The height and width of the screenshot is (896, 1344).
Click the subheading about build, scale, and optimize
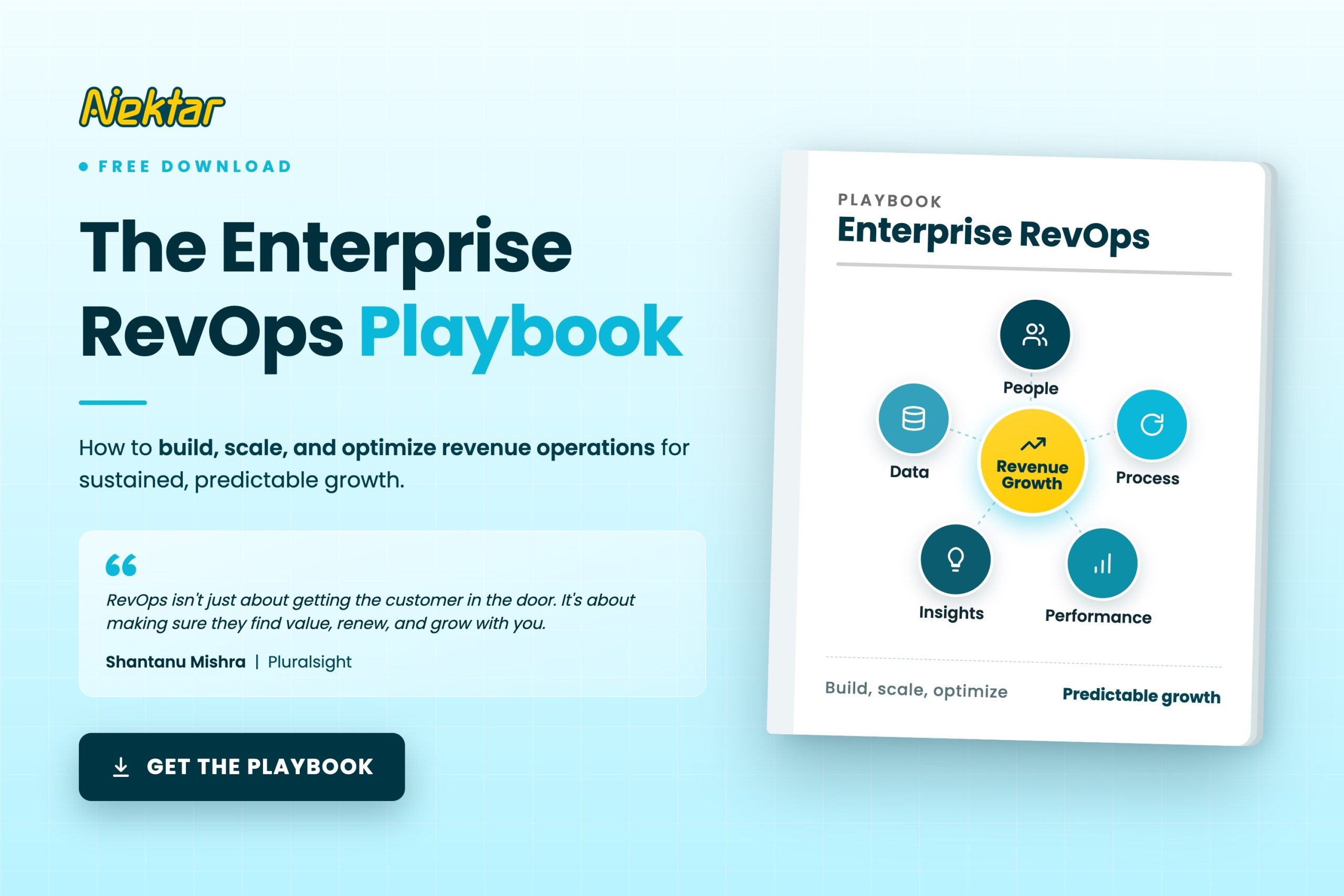pos(384,463)
